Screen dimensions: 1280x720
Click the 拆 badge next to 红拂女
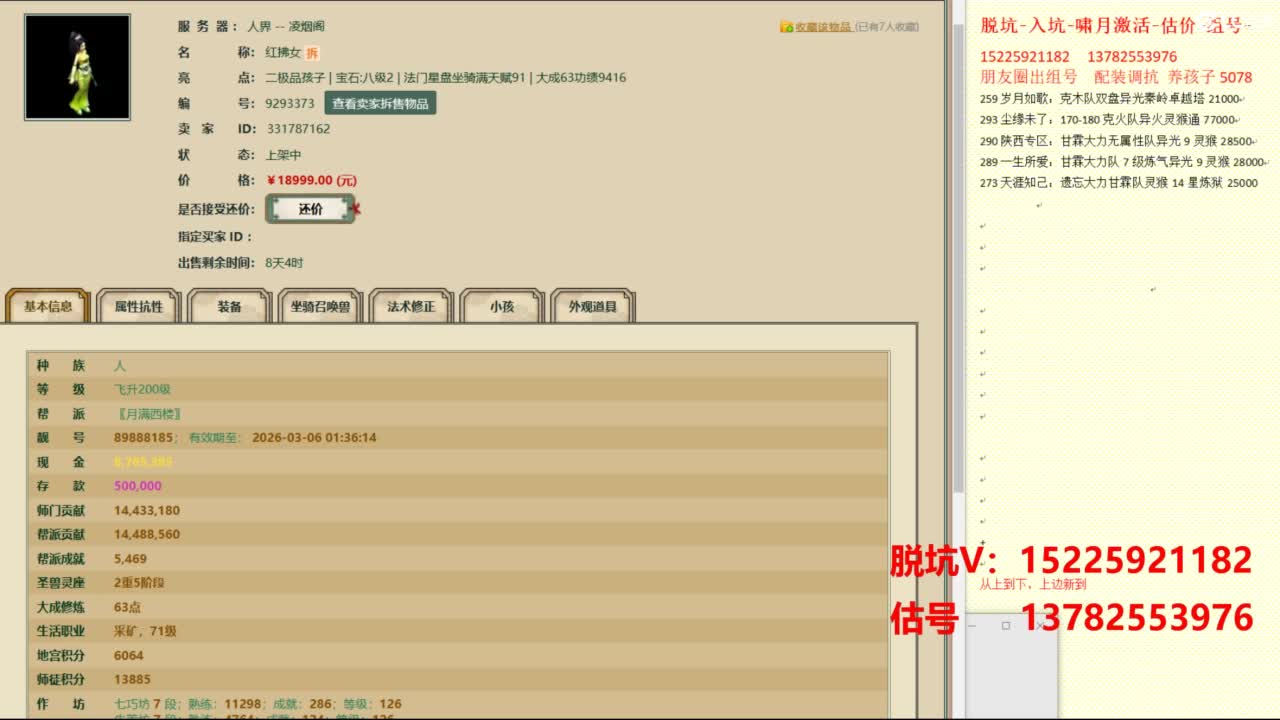tap(312, 53)
